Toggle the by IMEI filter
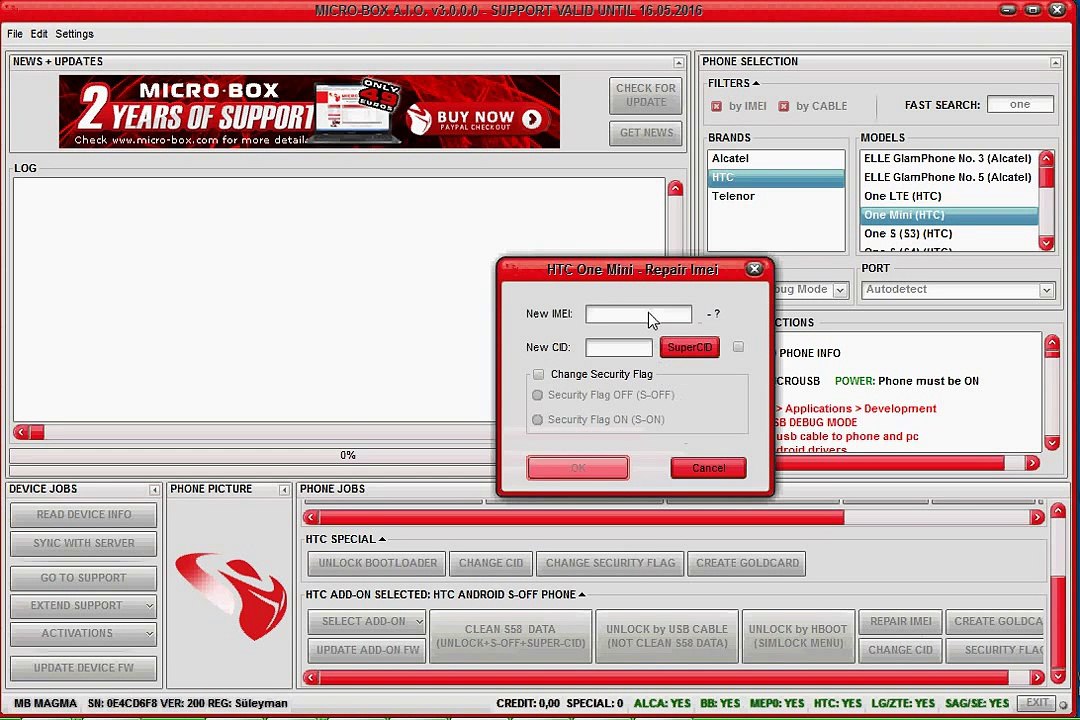This screenshot has width=1080, height=720. (x=716, y=106)
